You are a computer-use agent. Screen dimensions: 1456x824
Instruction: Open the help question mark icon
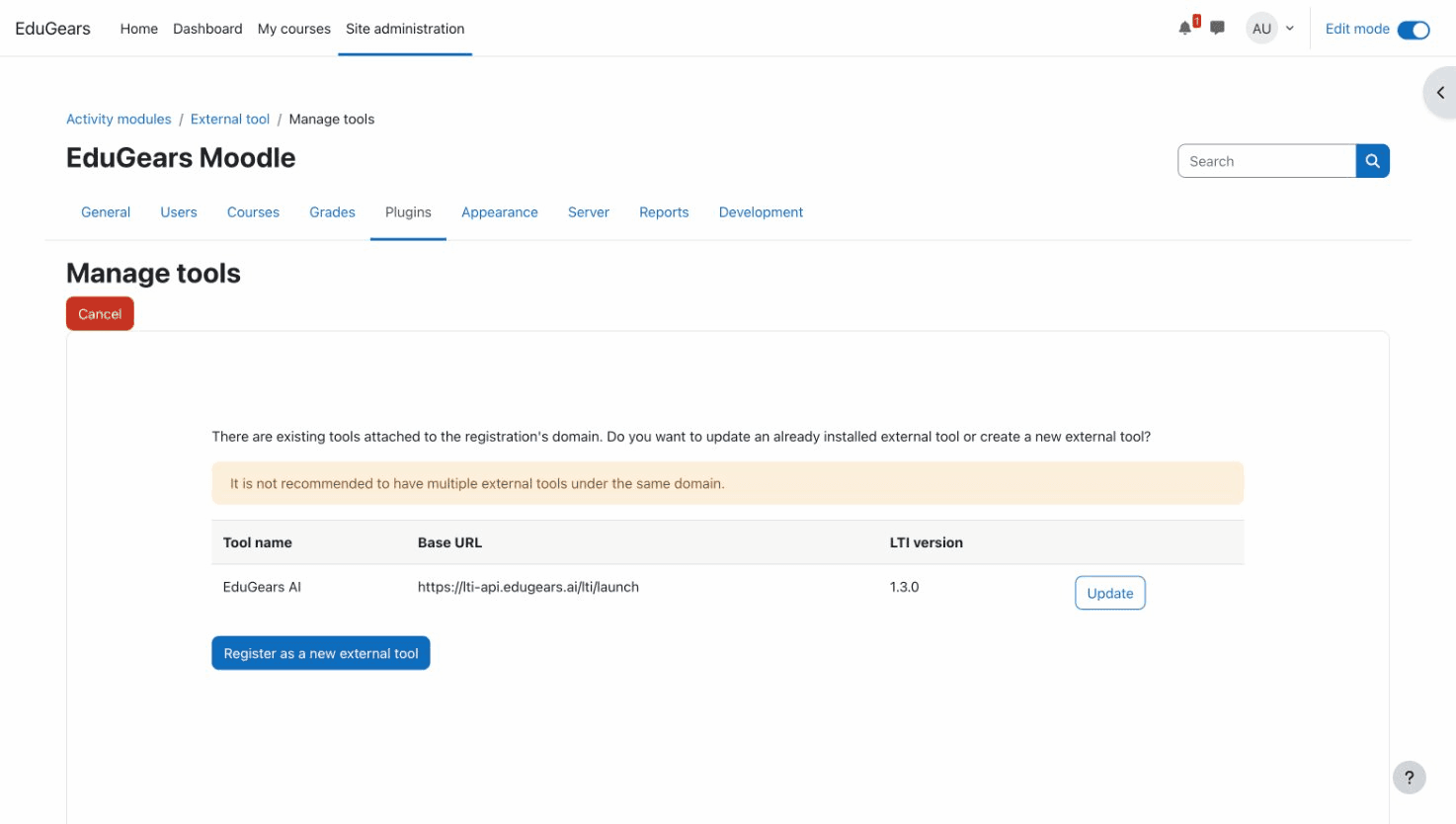[1409, 777]
